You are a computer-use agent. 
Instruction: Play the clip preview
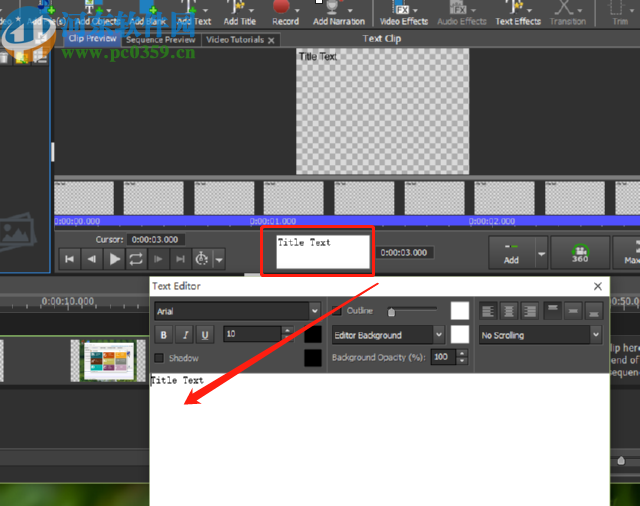(114, 259)
